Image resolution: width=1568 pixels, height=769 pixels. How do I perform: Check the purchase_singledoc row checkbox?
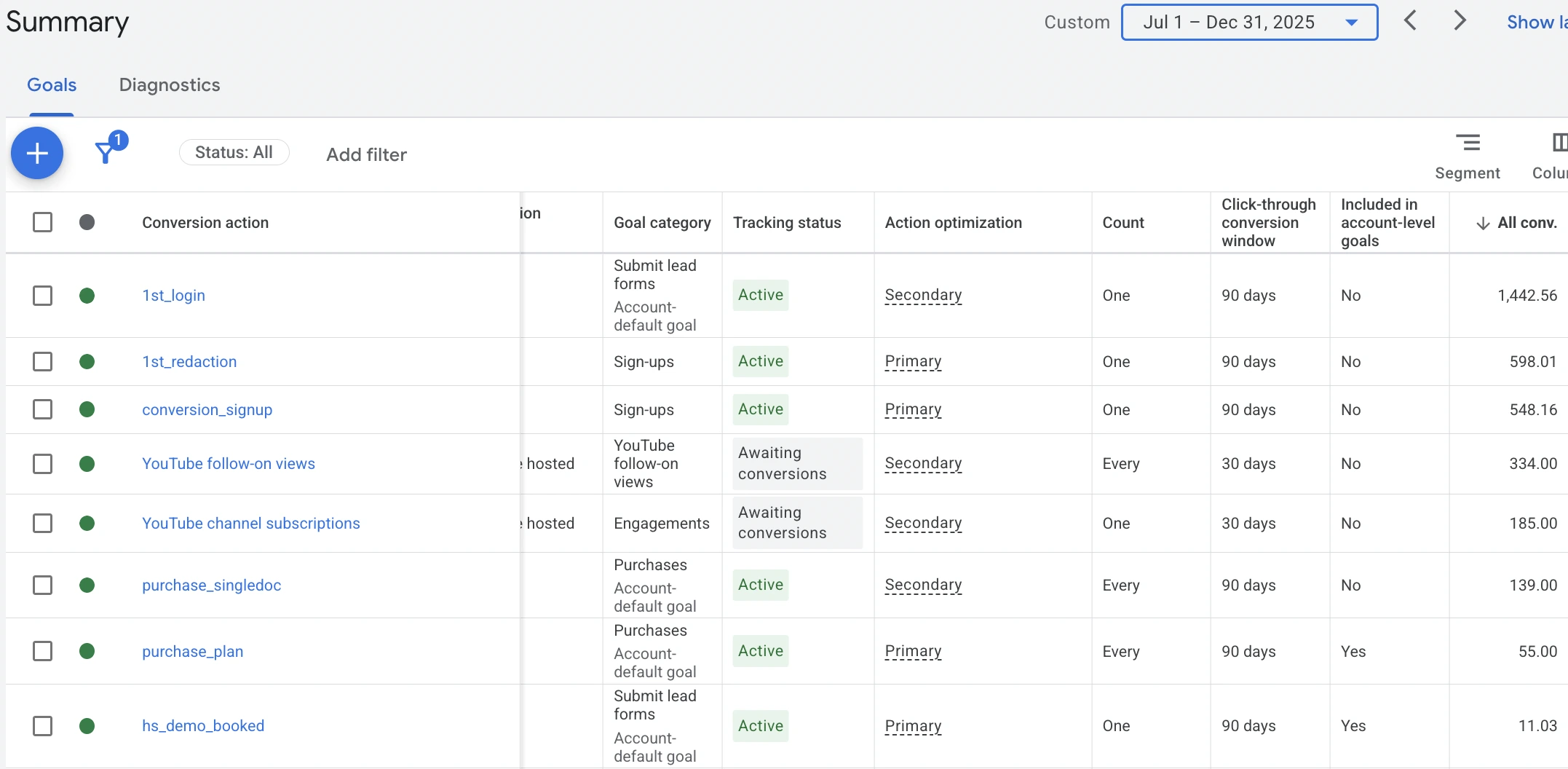click(43, 585)
